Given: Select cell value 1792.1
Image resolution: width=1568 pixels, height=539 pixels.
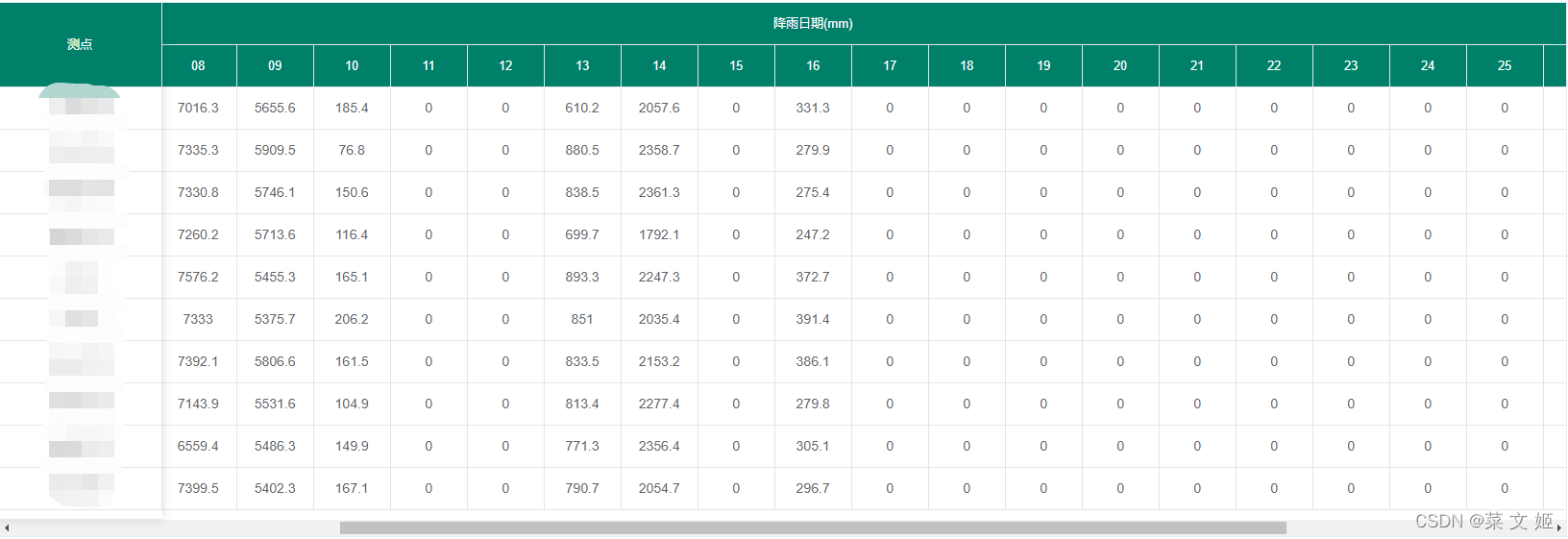Looking at the screenshot, I should point(659,234).
